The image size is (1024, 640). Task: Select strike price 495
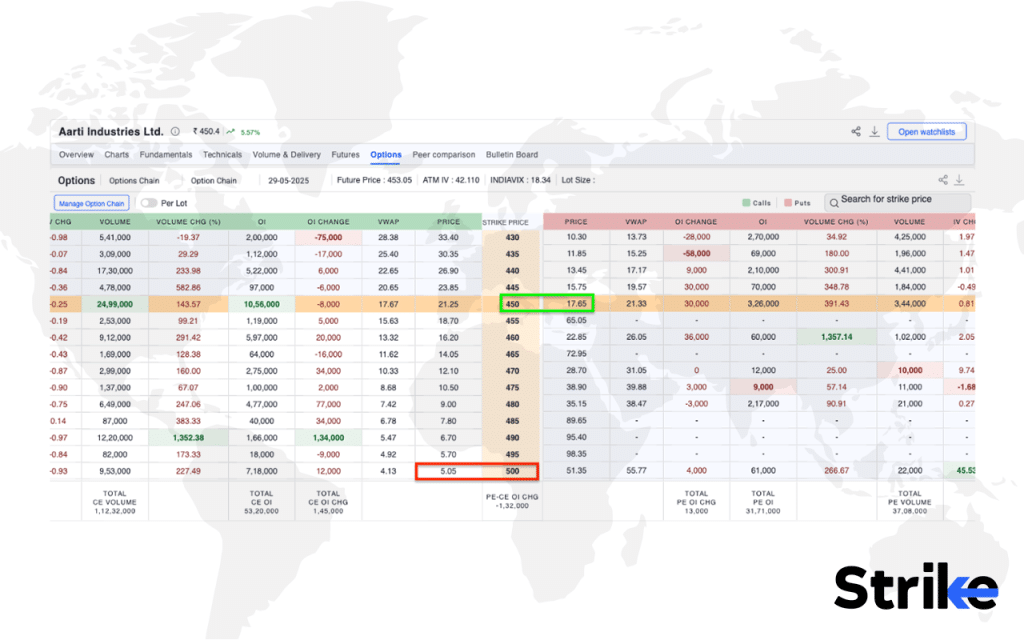(512, 455)
